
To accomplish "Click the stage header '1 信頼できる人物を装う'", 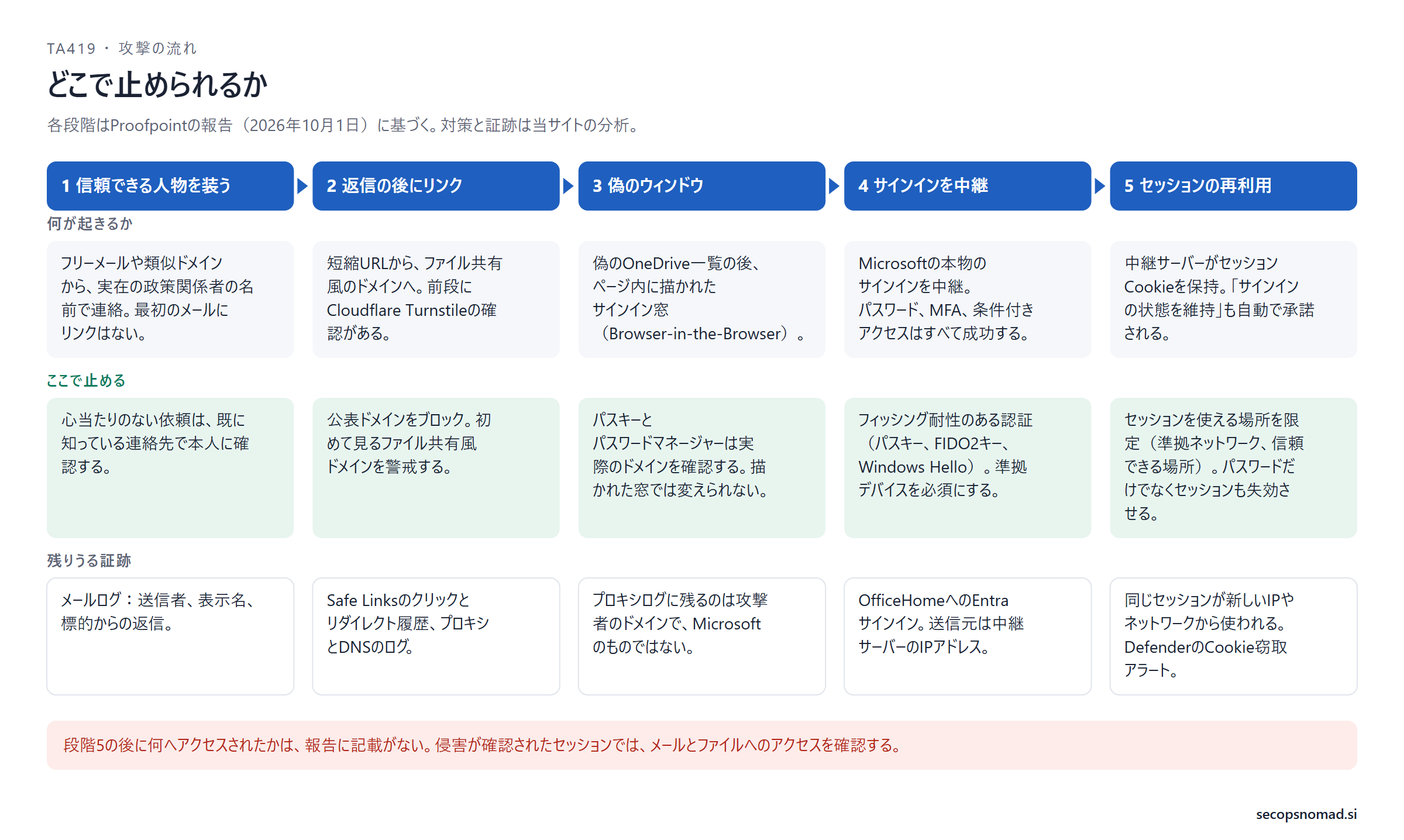I will (x=170, y=185).
